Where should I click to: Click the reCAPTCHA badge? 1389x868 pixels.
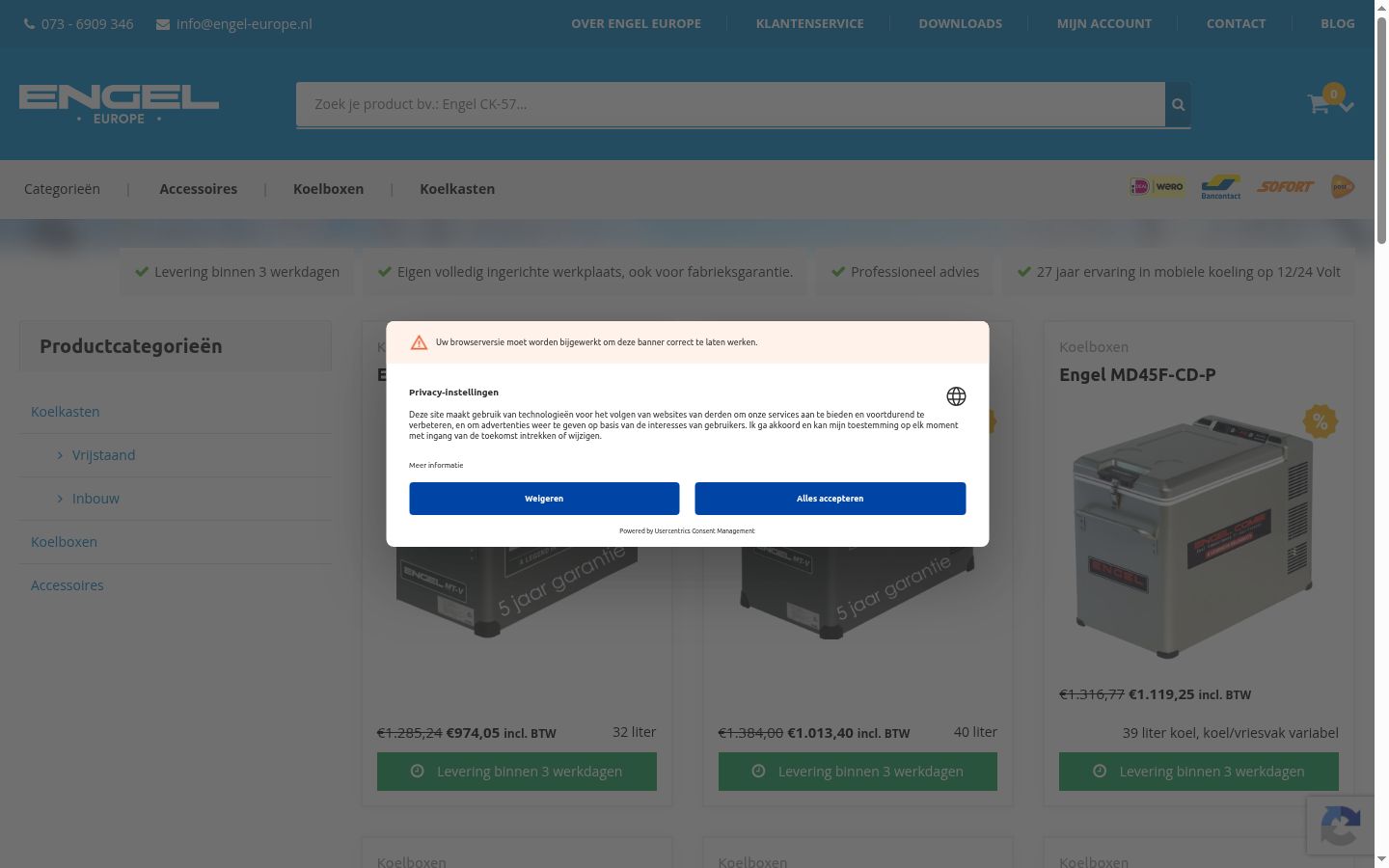(x=1341, y=826)
